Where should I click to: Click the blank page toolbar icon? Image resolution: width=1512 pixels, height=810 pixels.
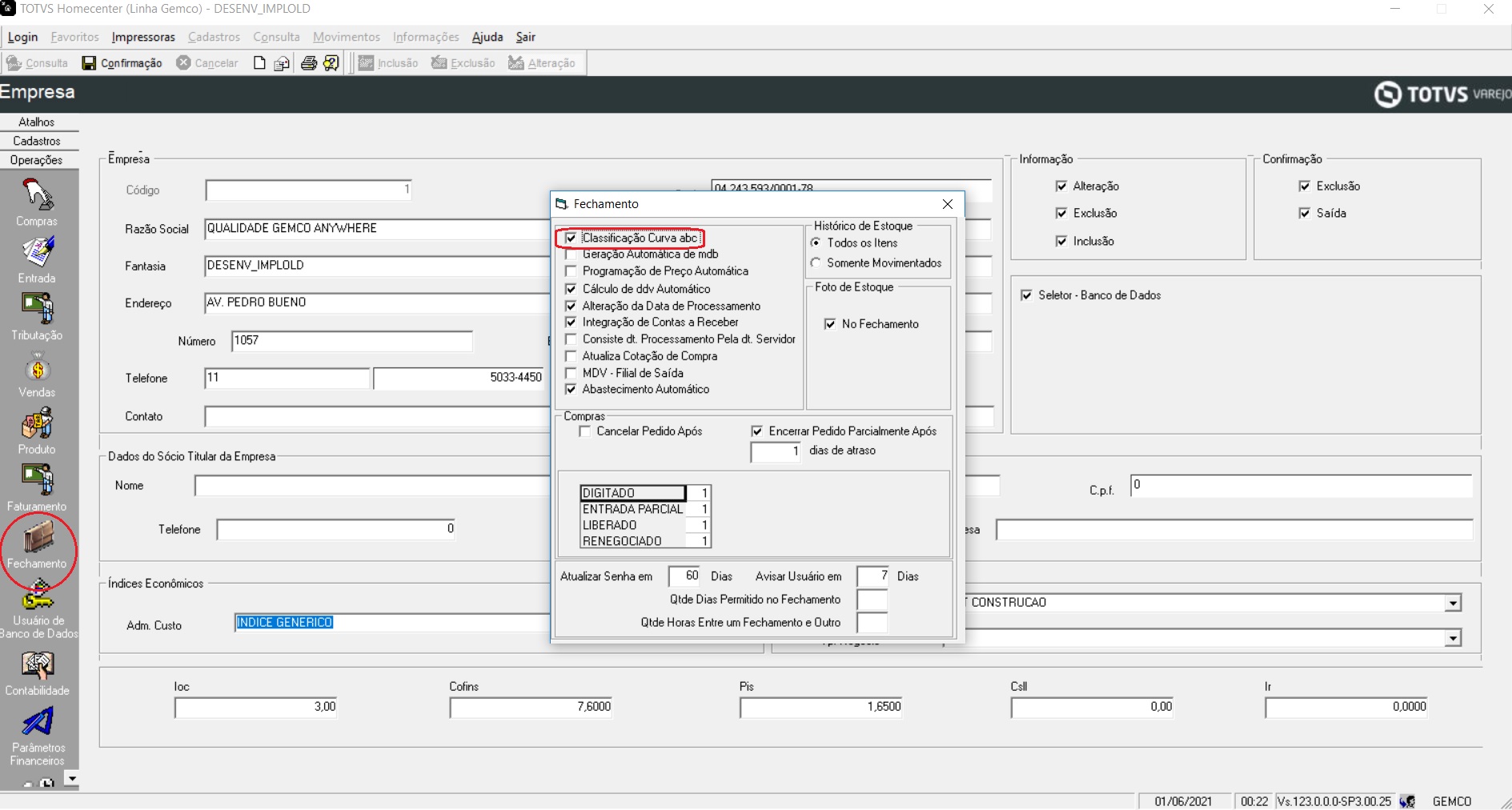[x=259, y=63]
